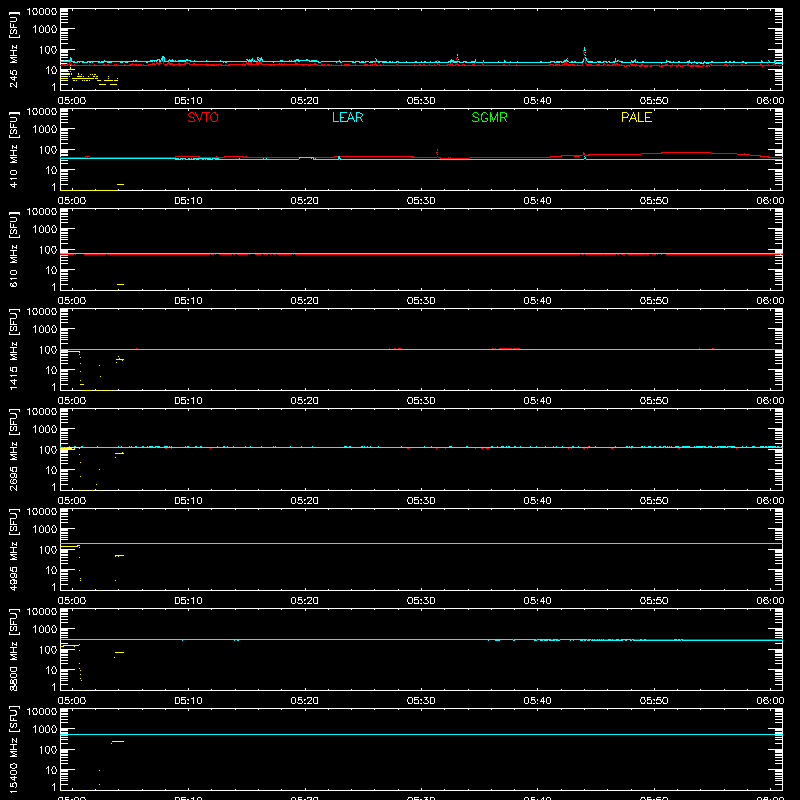This screenshot has width=800, height=800.
Task: Click the 05:20 tick under the 1415 MHz panel
Action: [x=305, y=401]
